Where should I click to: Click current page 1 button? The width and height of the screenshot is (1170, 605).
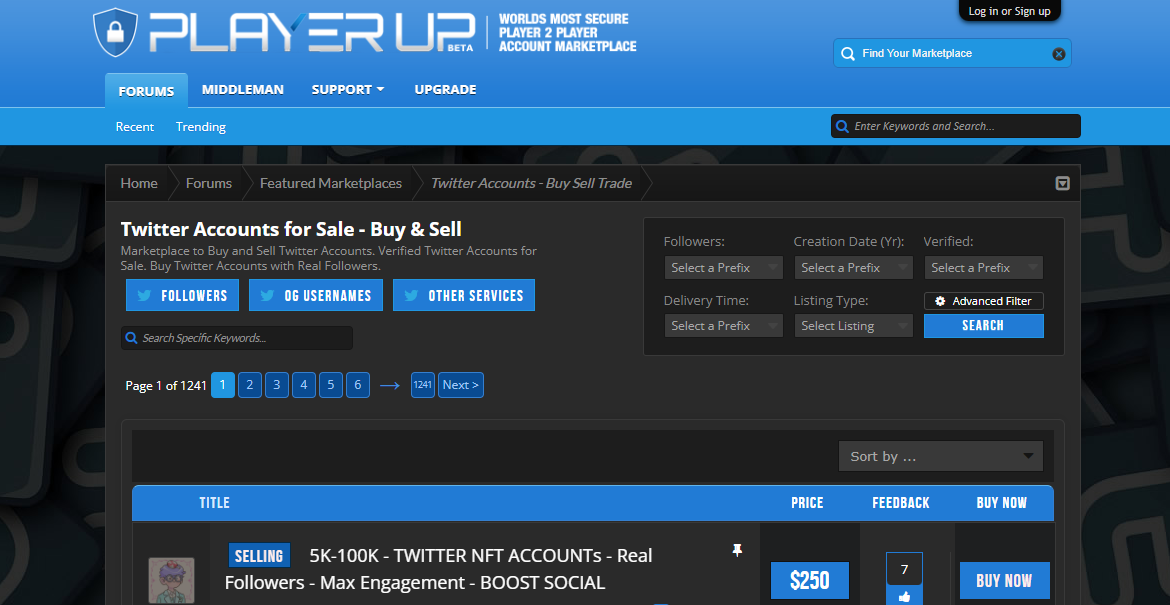[x=222, y=385]
